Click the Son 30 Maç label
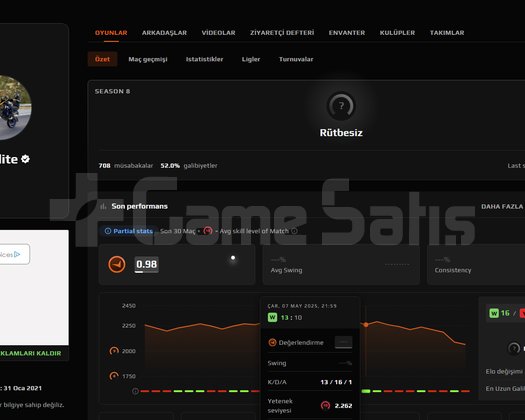Viewport: 525px width, 420px height. coord(177,231)
